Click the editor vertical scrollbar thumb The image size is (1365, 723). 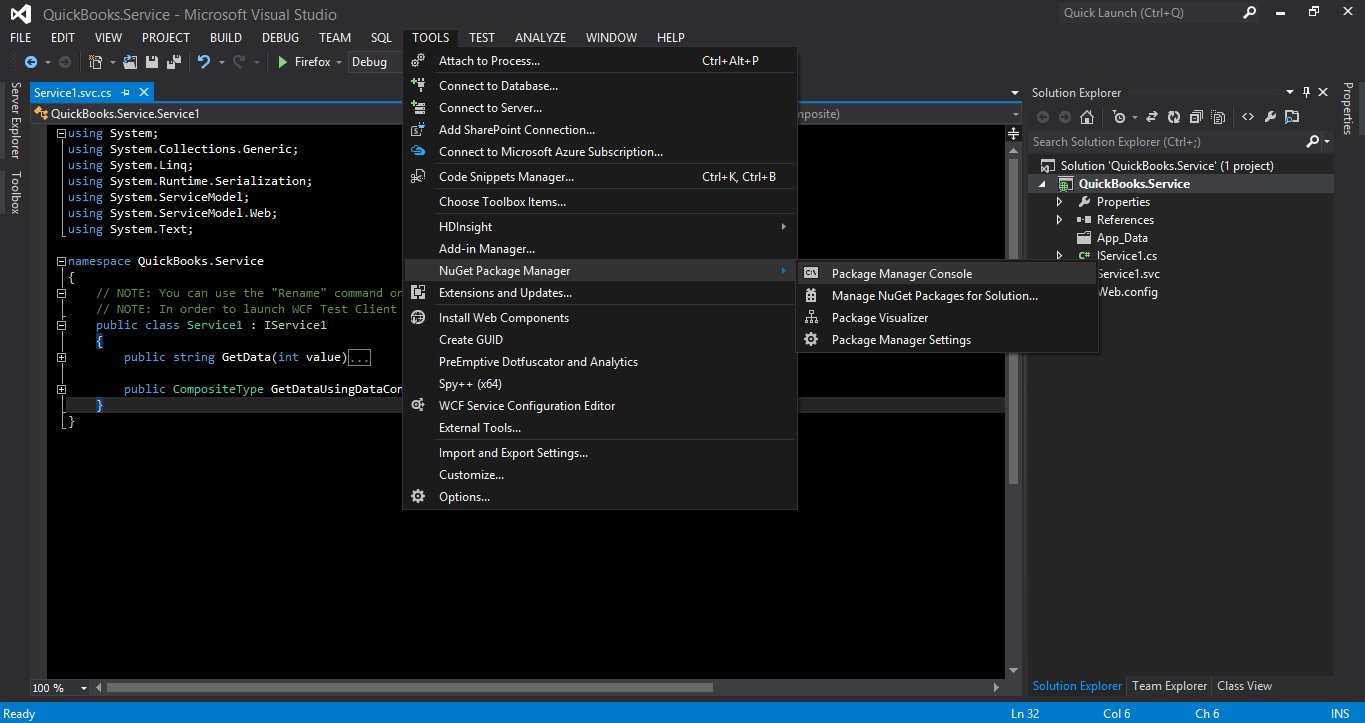point(1012,322)
